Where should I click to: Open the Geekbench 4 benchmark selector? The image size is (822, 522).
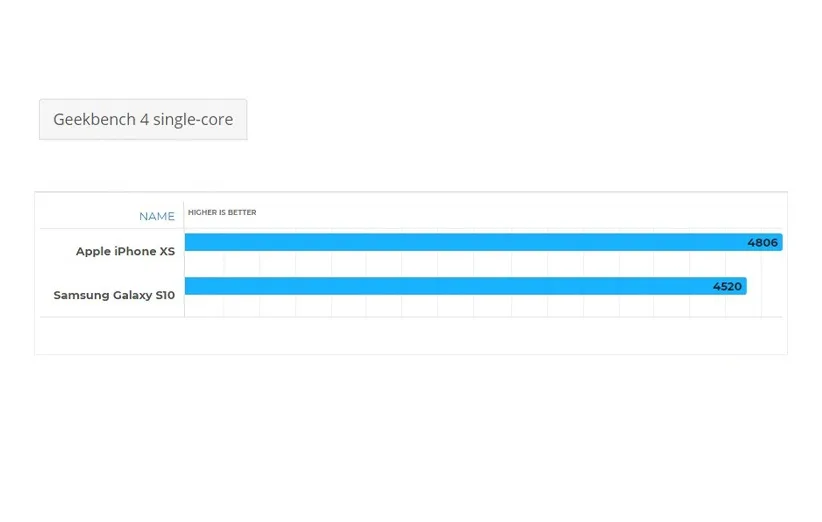(143, 119)
